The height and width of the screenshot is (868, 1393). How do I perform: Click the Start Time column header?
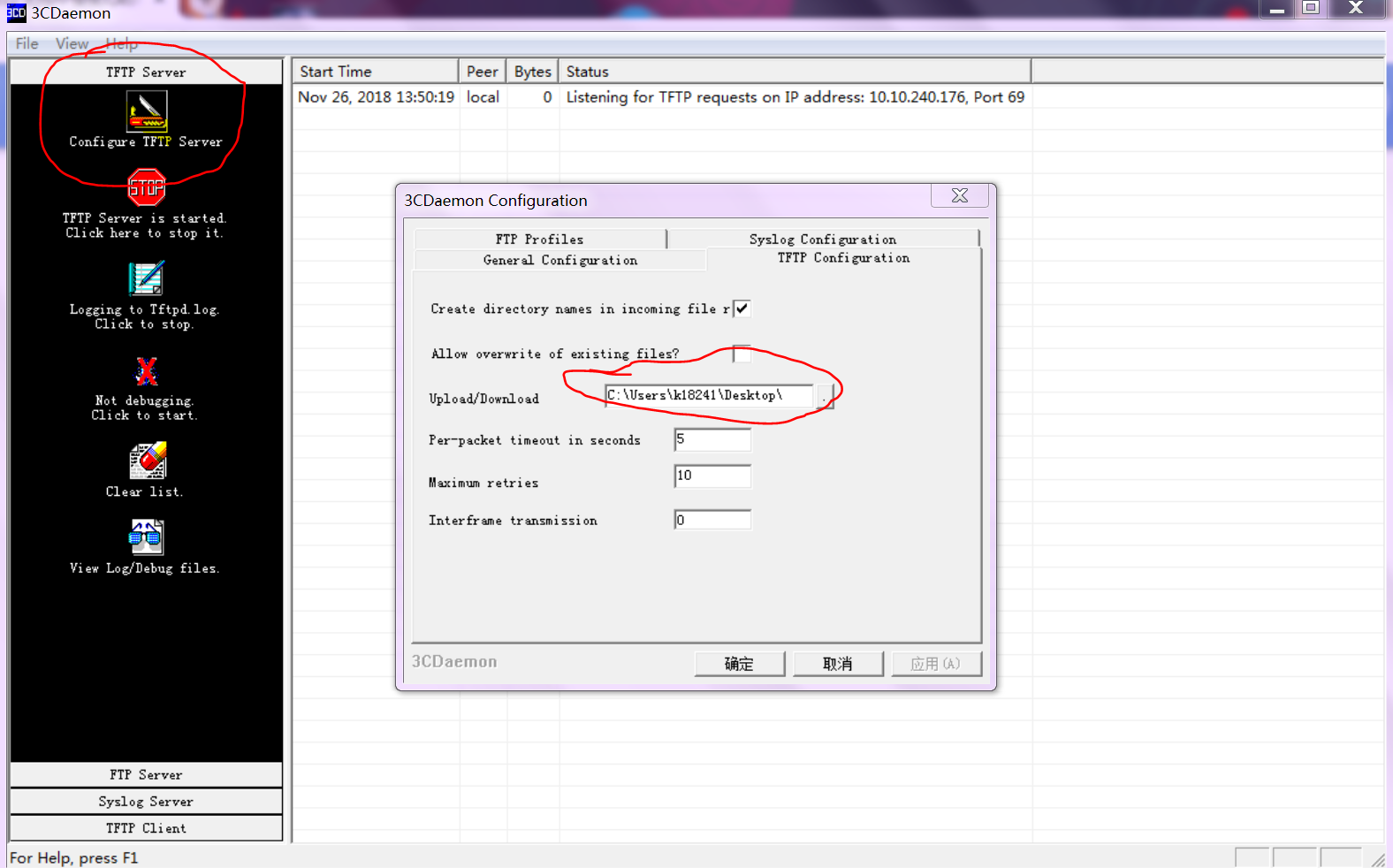pos(376,72)
